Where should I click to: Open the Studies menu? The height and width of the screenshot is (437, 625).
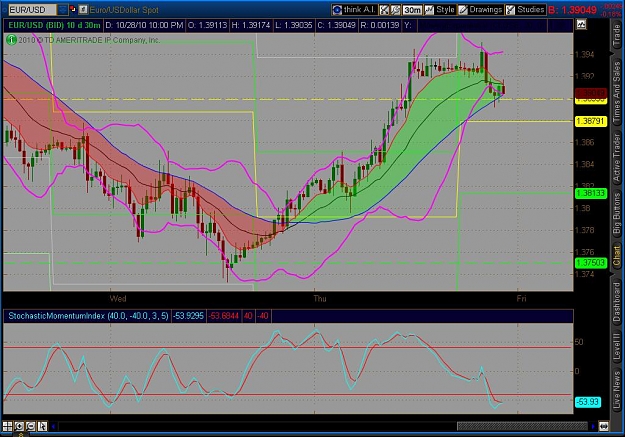pos(525,10)
